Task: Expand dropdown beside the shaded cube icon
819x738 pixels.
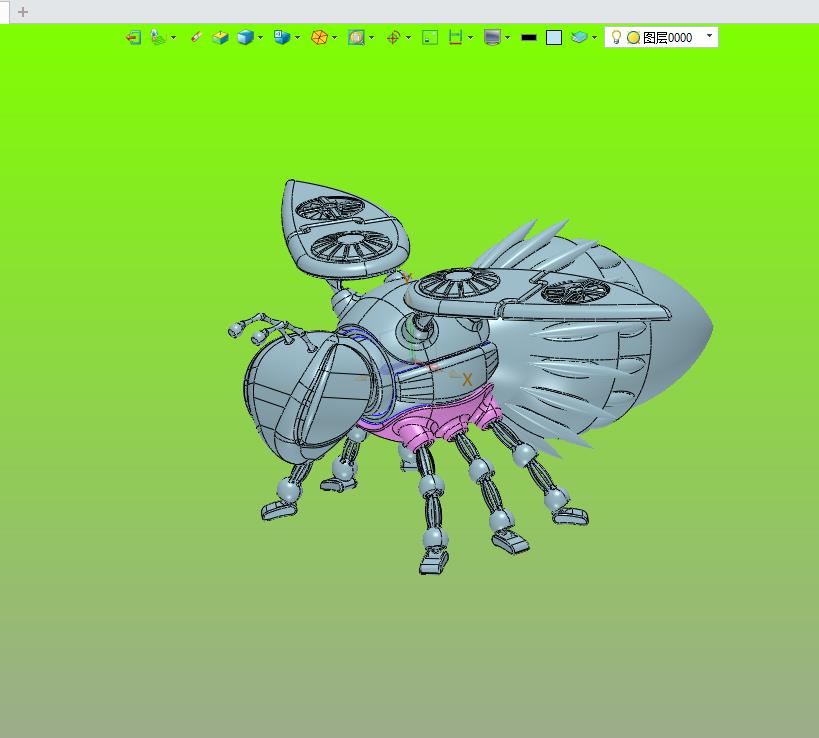Action: click(x=261, y=38)
